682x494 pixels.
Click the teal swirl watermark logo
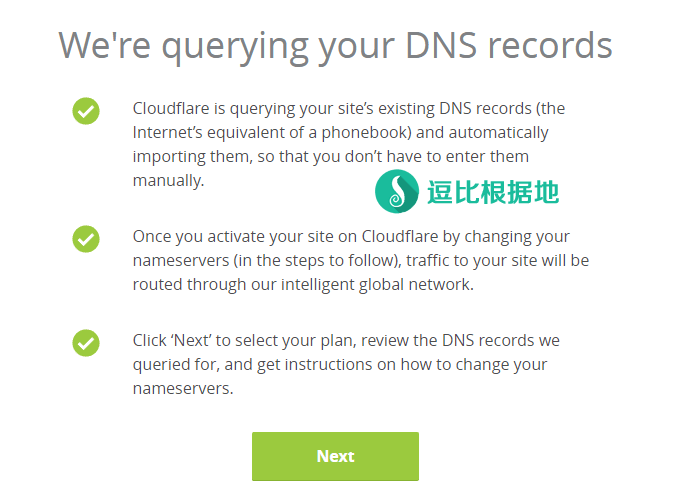[x=396, y=191]
